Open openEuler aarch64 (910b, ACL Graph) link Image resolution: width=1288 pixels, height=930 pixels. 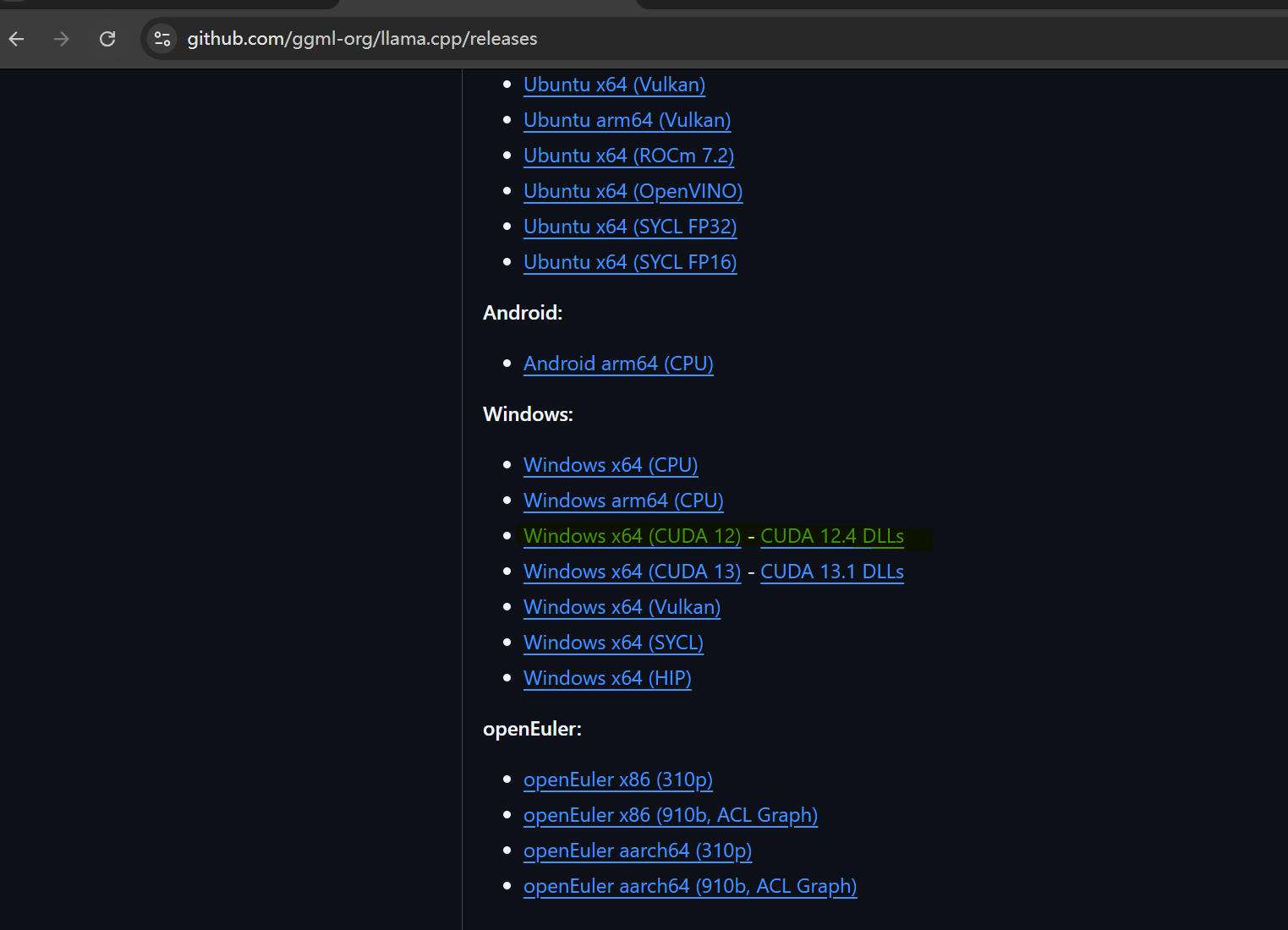[690, 886]
